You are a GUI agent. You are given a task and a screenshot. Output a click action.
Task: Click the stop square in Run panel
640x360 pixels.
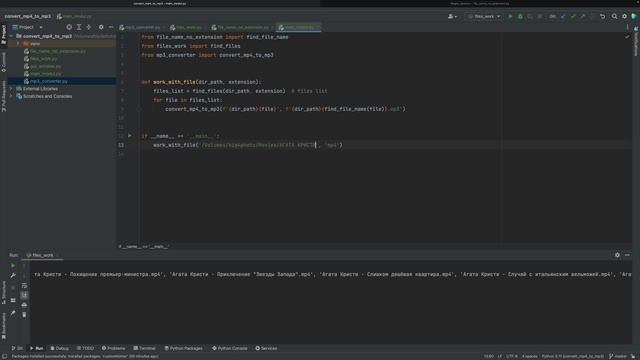click(13, 288)
